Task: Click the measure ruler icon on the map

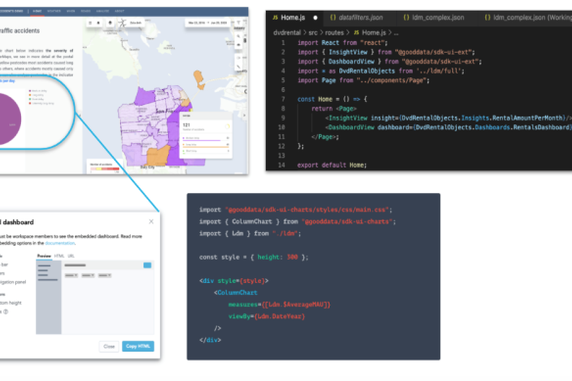Action: click(239, 66)
